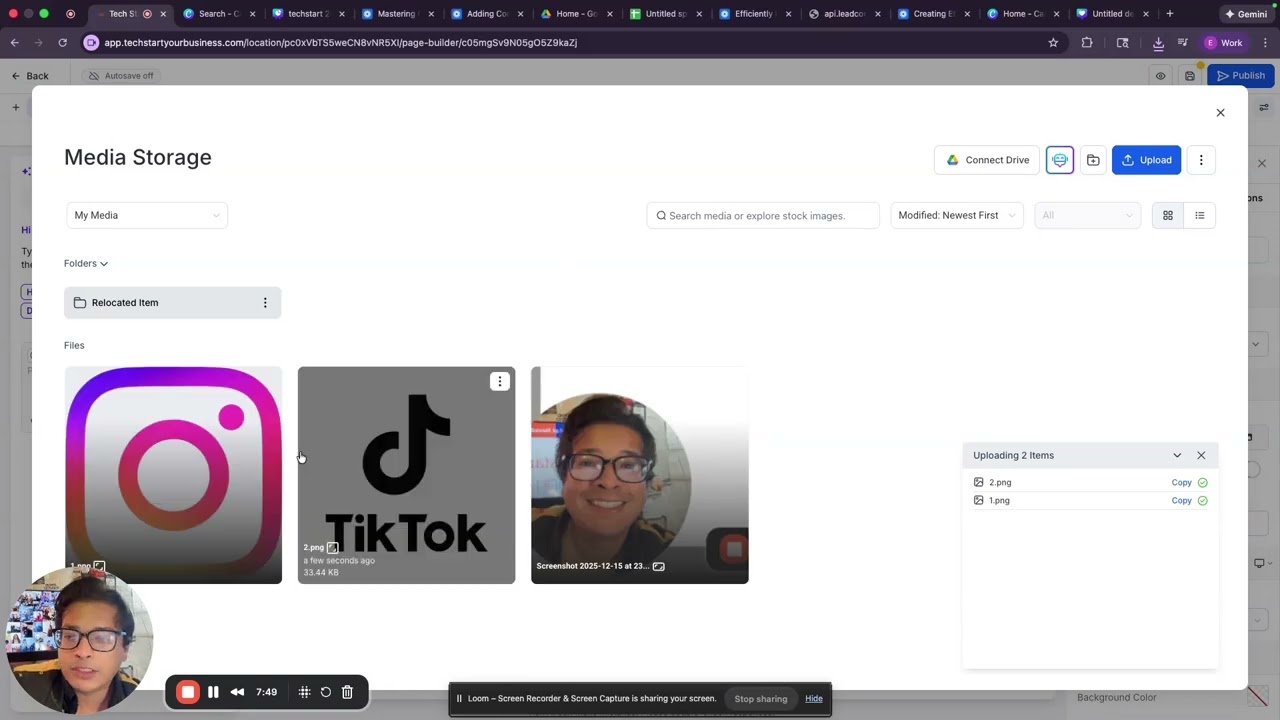The height and width of the screenshot is (720, 1280).
Task: Switch to the Creating E browser tab
Action: 932,14
